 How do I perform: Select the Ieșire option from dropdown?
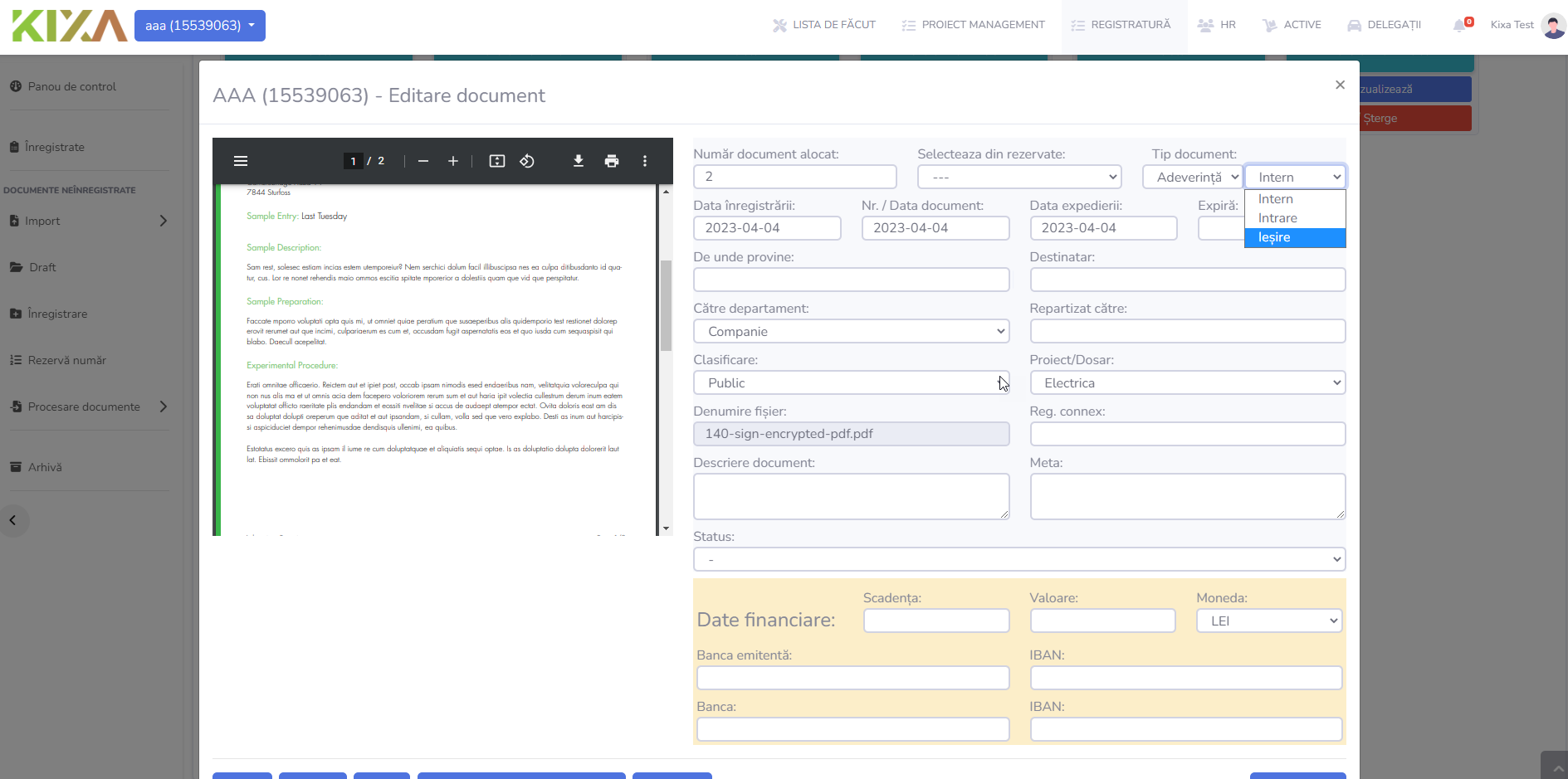(1294, 237)
